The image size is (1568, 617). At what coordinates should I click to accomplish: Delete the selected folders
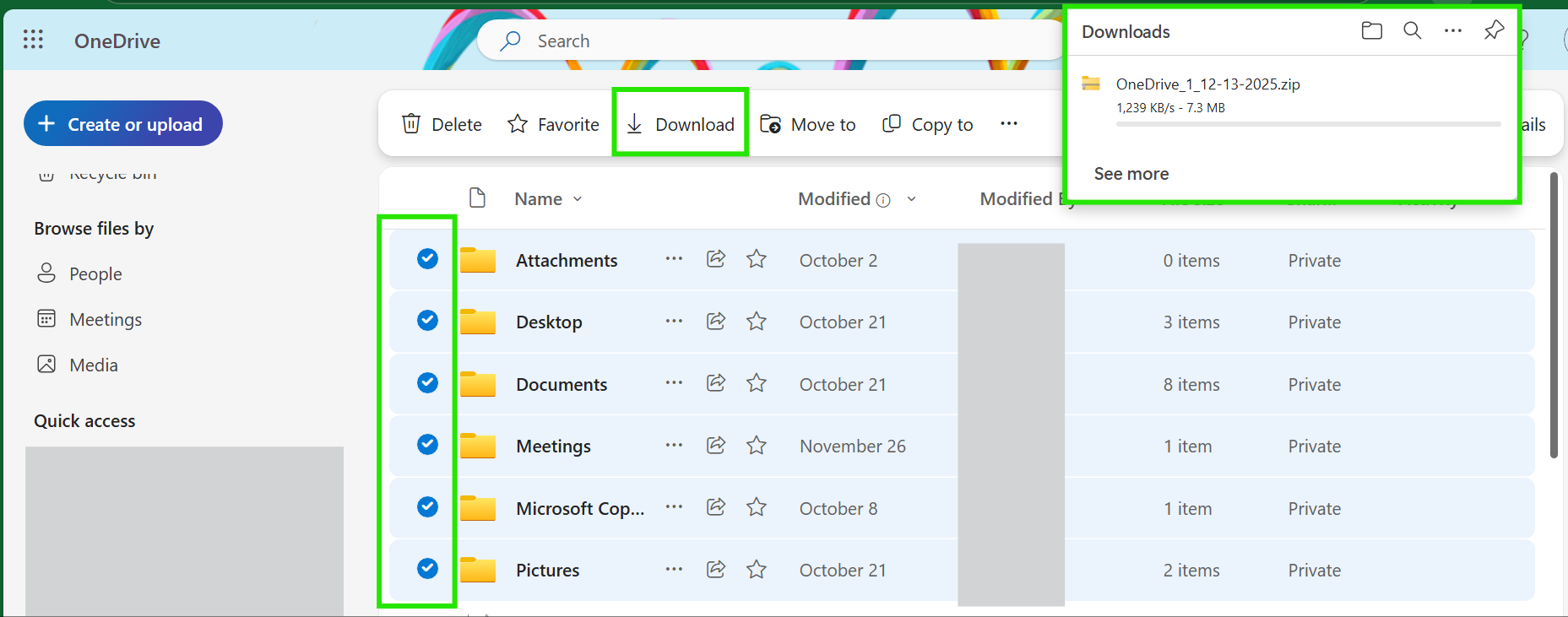pyautogui.click(x=442, y=124)
